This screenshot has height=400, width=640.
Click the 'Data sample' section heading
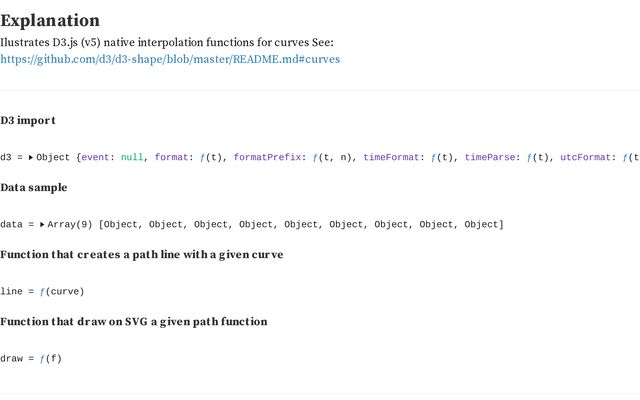click(34, 187)
